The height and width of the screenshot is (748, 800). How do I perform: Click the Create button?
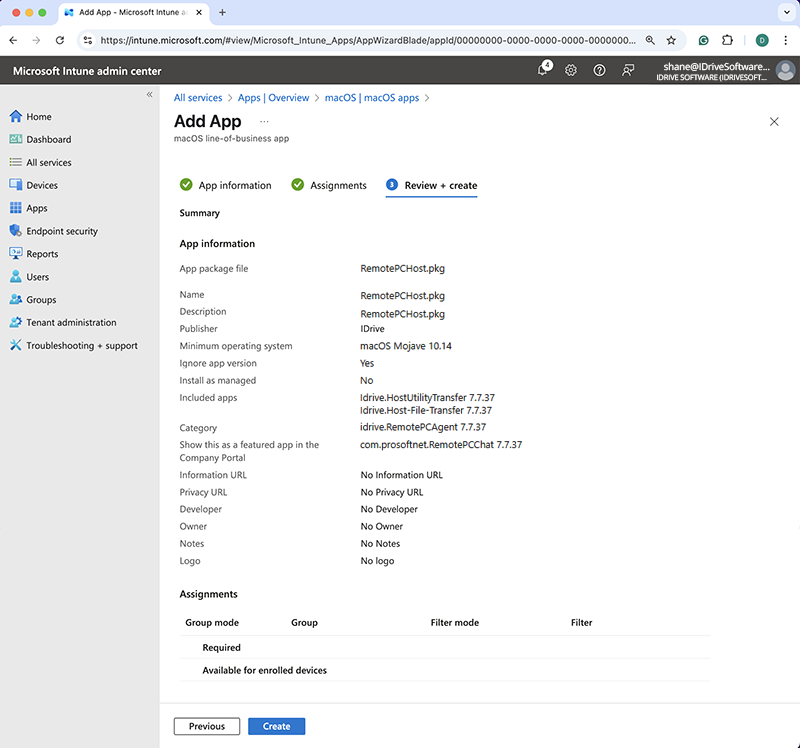pos(276,727)
